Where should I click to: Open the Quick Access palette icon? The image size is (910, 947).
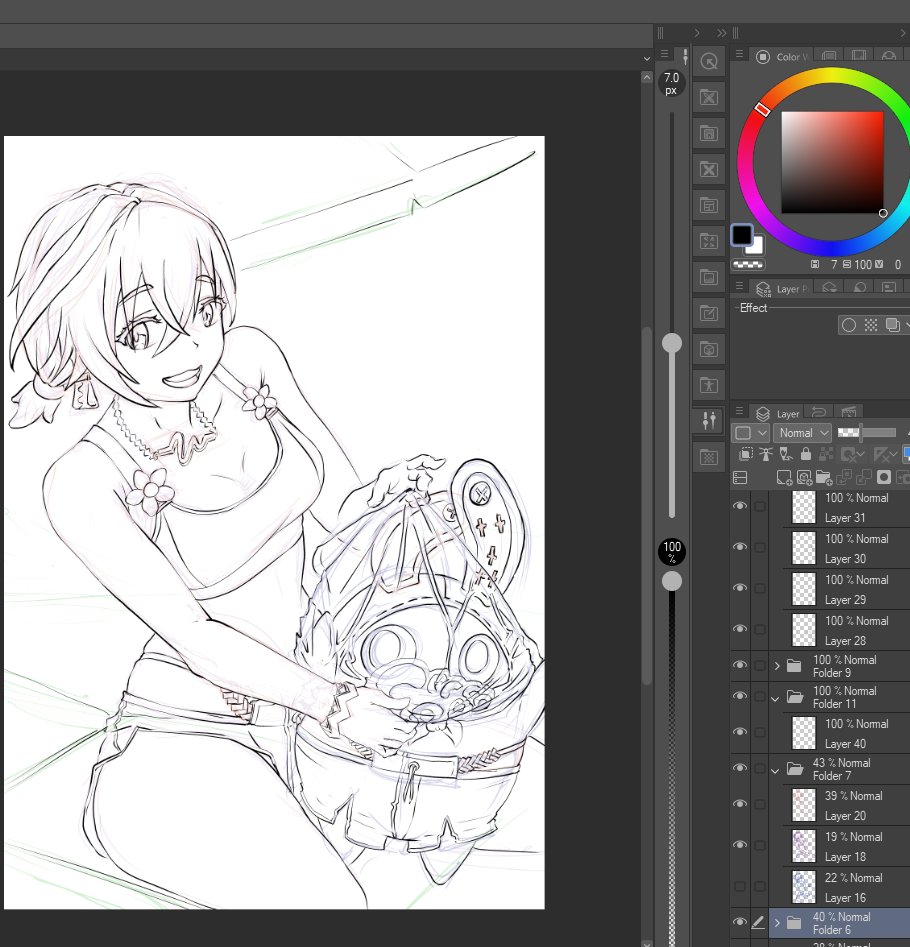[x=709, y=61]
